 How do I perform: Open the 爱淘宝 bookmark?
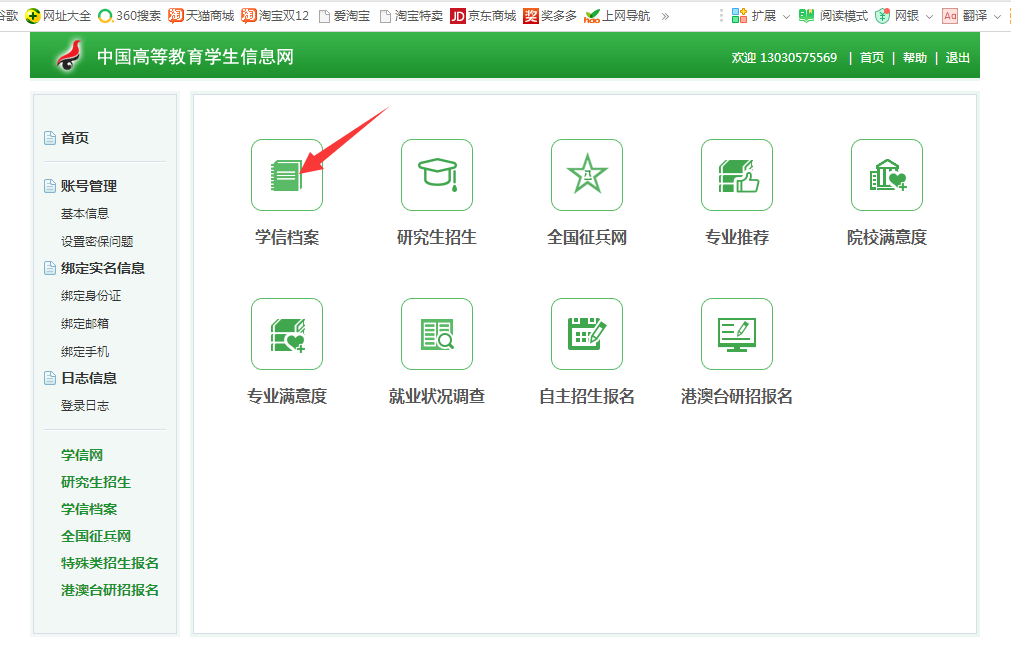pyautogui.click(x=345, y=15)
